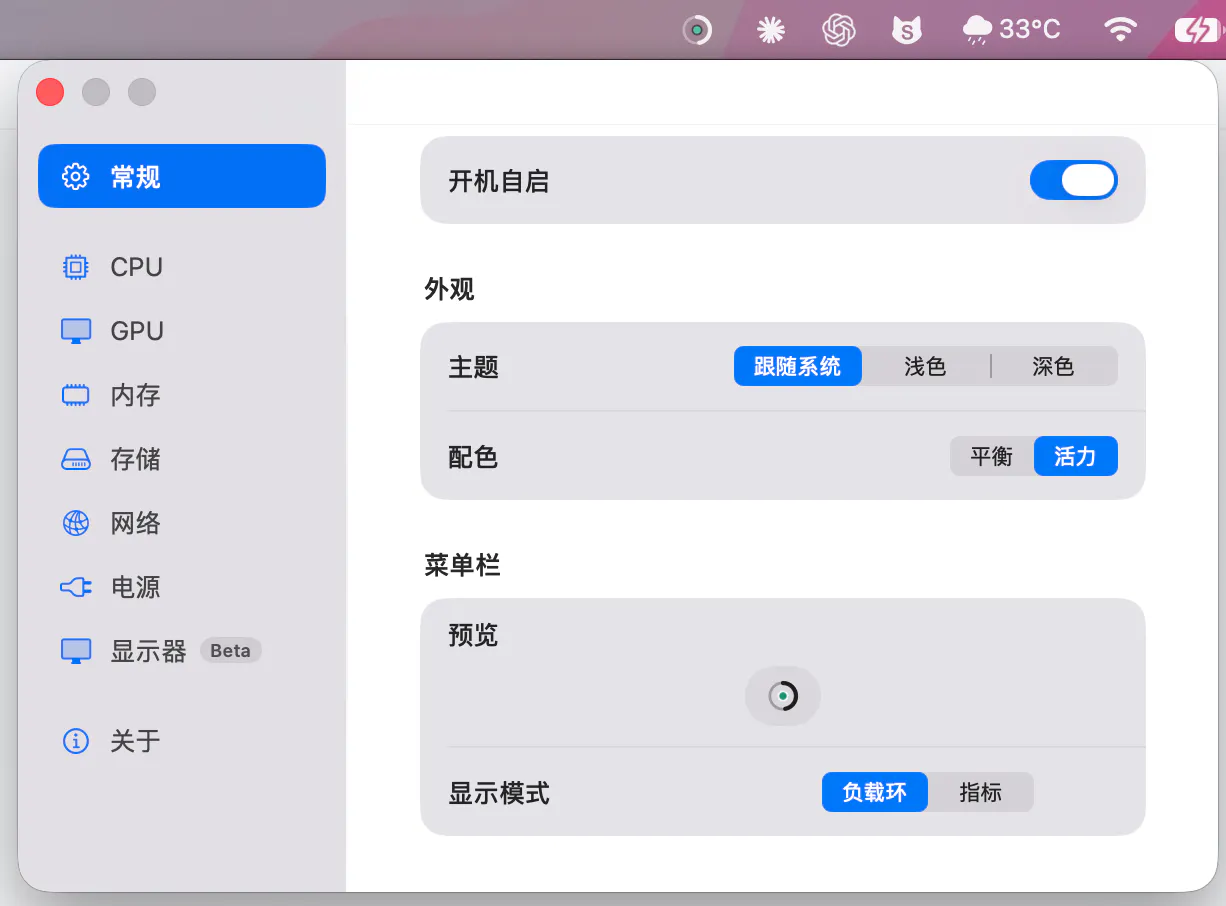Screen dimensions: 1226x906
Task: Click the 外观 section heading
Action: (x=449, y=290)
